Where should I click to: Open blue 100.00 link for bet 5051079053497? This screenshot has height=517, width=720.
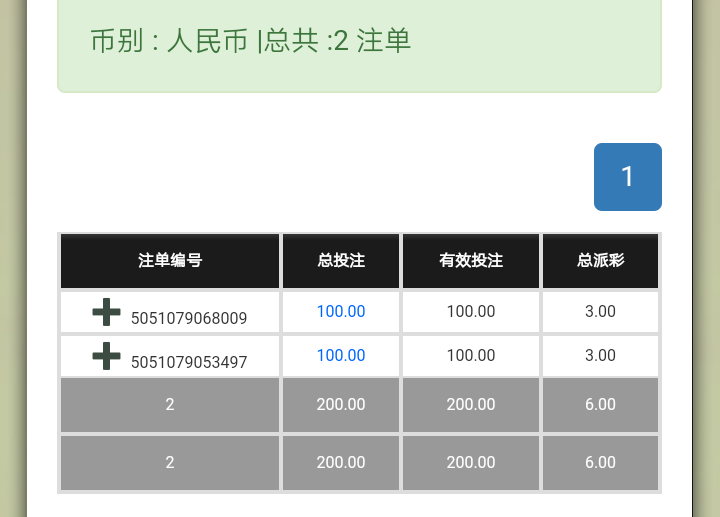pyautogui.click(x=341, y=356)
